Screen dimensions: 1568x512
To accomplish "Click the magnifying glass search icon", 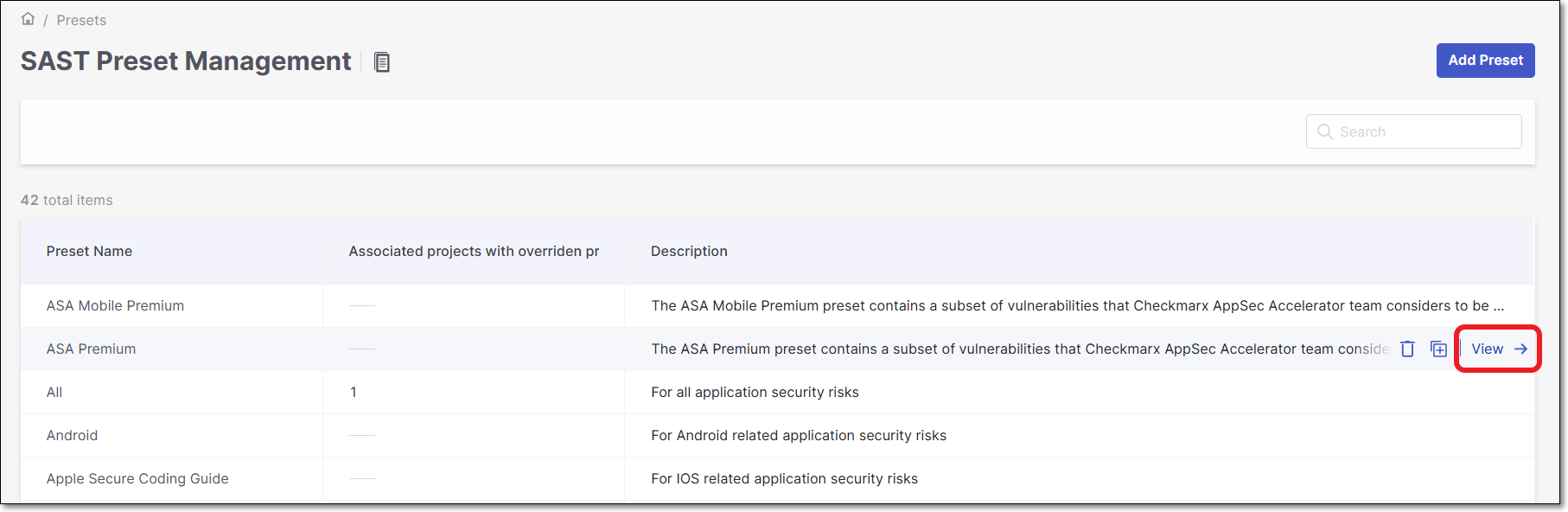I will pos(1324,131).
